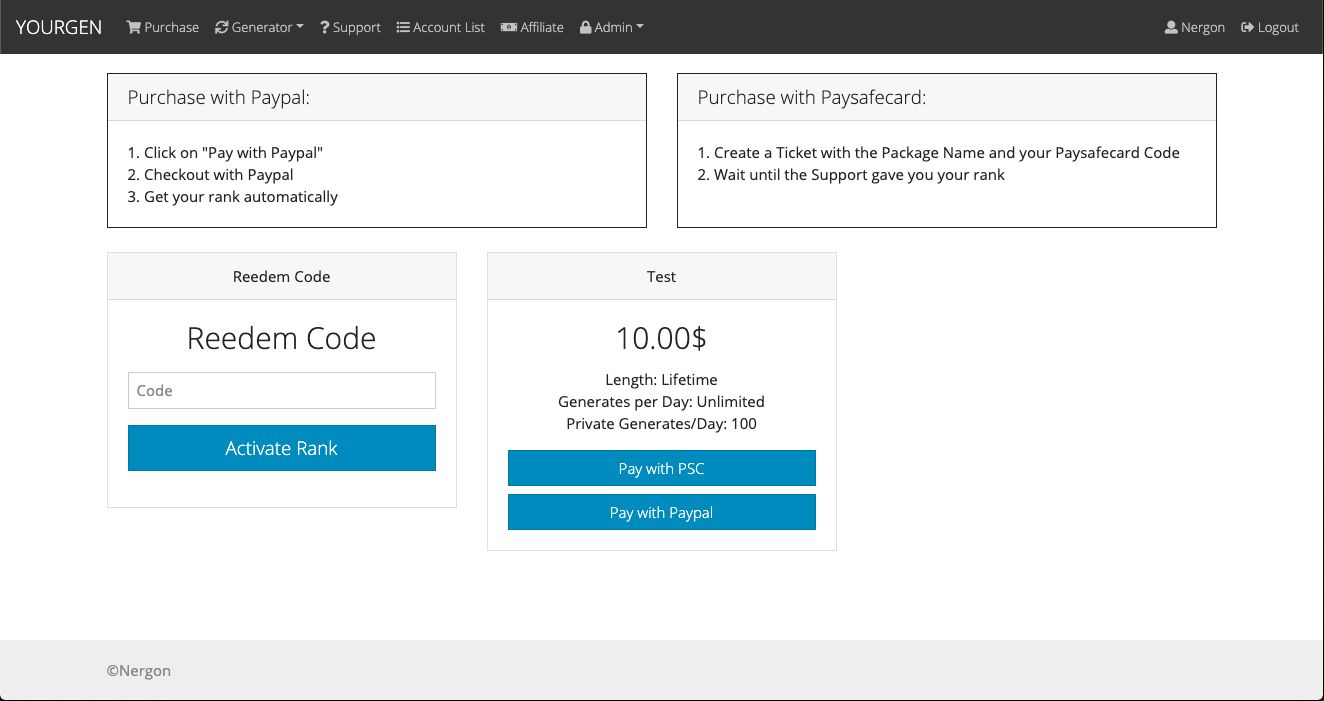Expand the Admin dropdown caret

point(640,27)
